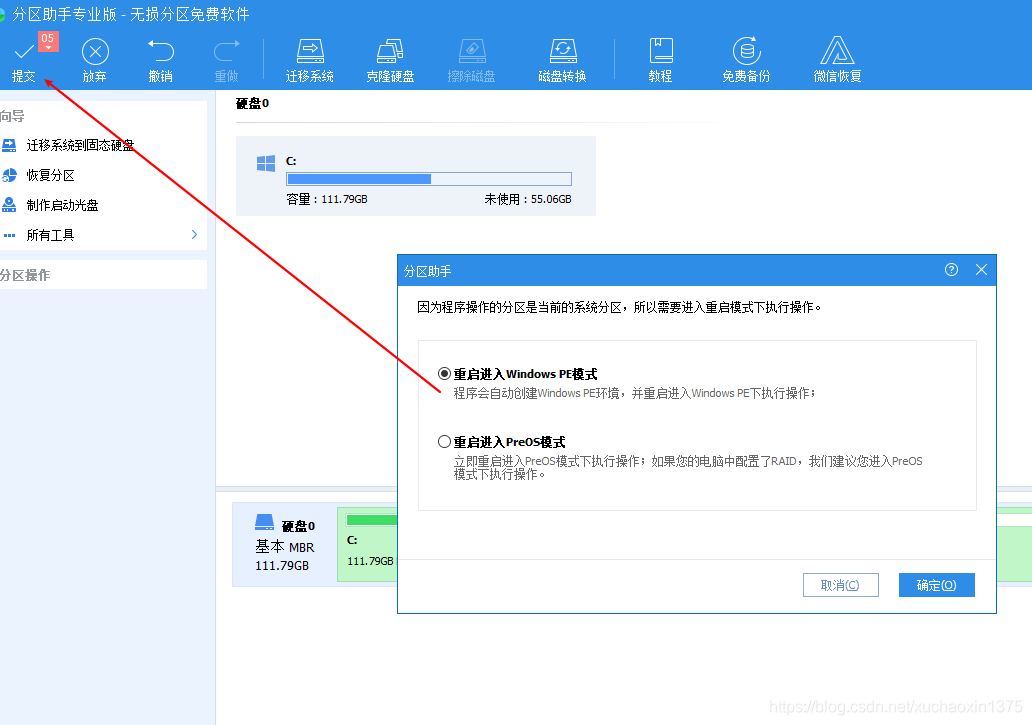Close the 分区助手 dialog

click(981, 270)
